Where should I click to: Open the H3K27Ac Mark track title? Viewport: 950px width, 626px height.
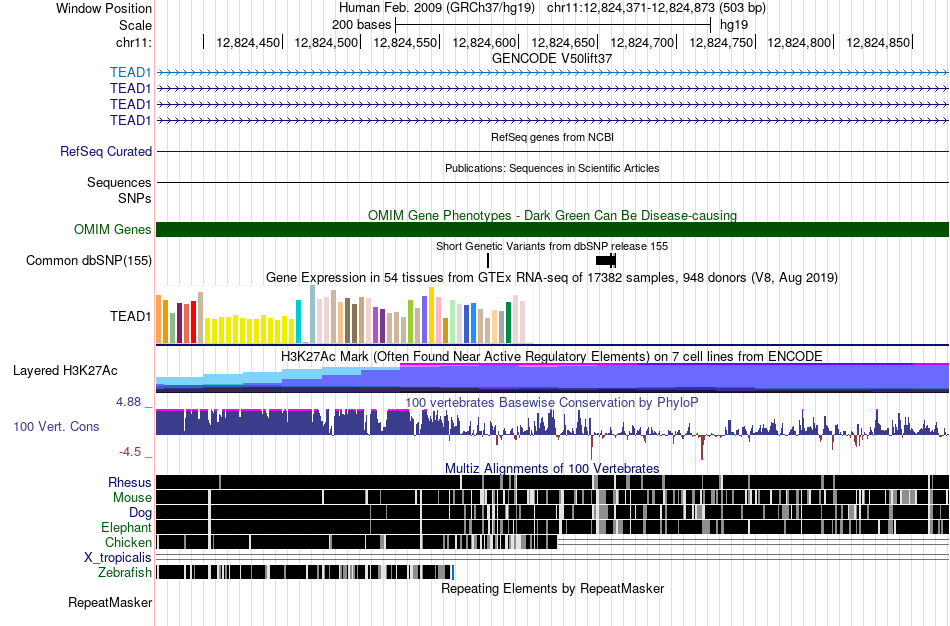pos(552,356)
